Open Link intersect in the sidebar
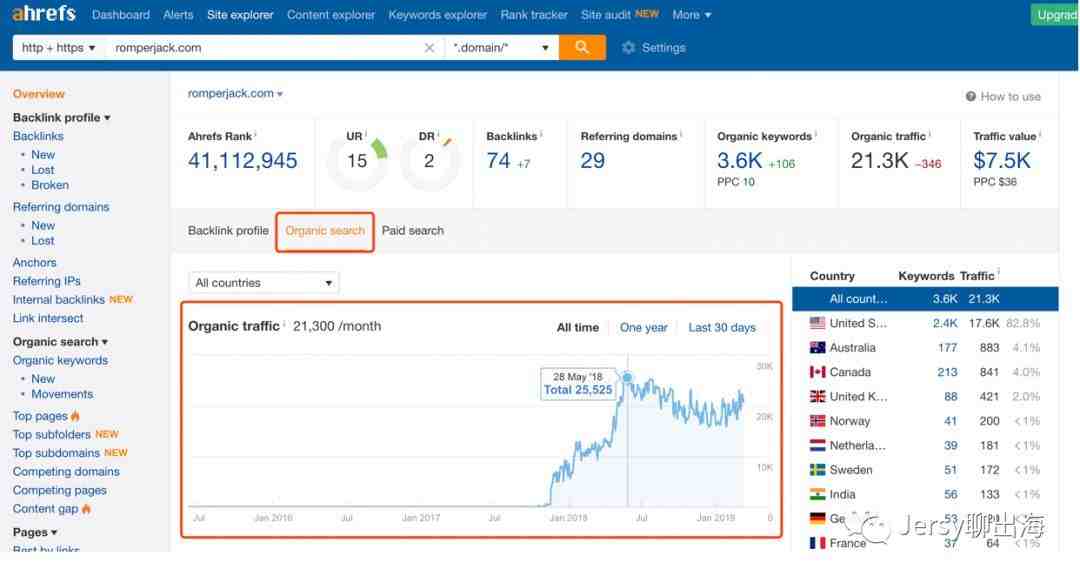Image resolution: width=1080 pixels, height=576 pixels. click(48, 318)
